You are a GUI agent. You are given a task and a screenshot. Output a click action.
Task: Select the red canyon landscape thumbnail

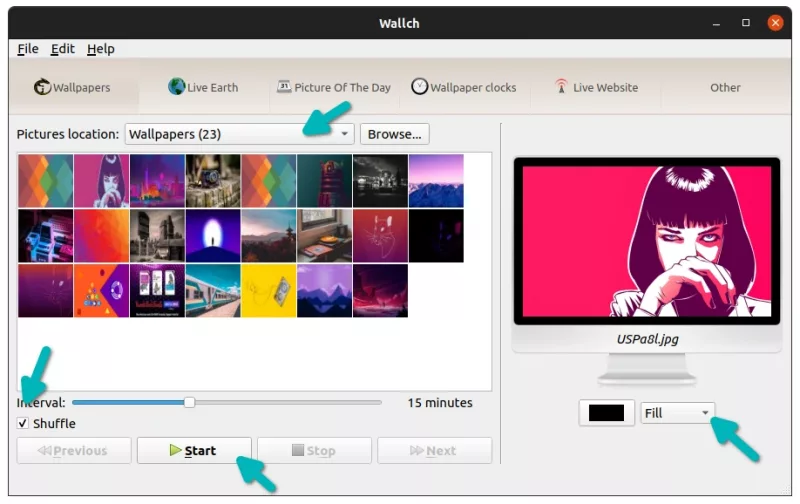coord(380,291)
